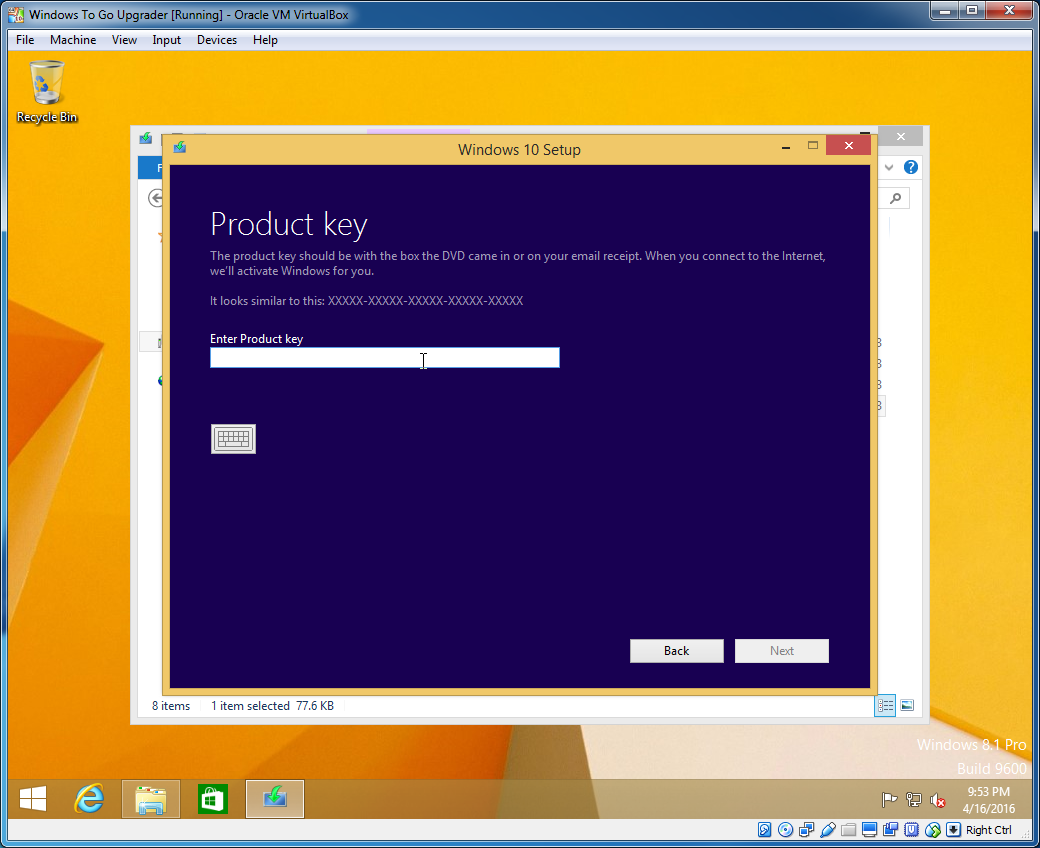Open VirtualBox Devices menu
1040x848 pixels.
point(217,40)
